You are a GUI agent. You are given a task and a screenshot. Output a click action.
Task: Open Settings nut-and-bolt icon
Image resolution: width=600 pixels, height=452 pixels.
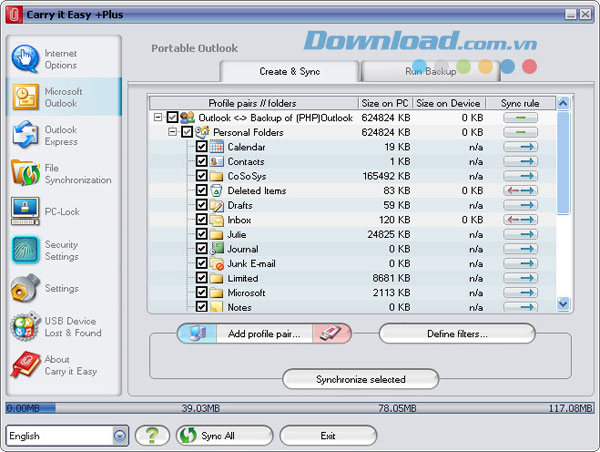[25, 288]
